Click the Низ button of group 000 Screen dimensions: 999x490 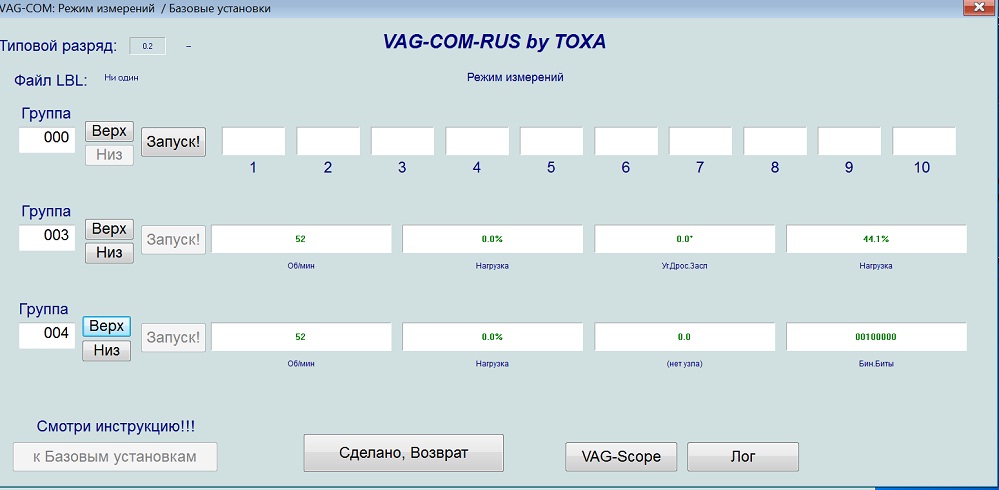pos(110,155)
